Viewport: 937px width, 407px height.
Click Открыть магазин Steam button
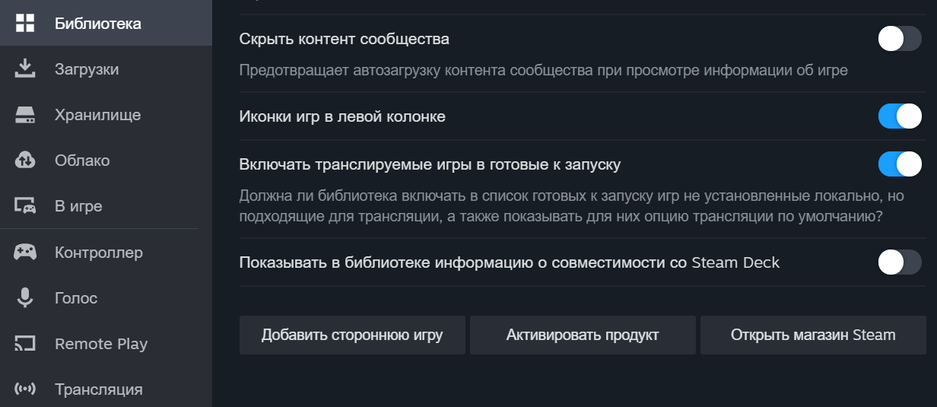[812, 335]
